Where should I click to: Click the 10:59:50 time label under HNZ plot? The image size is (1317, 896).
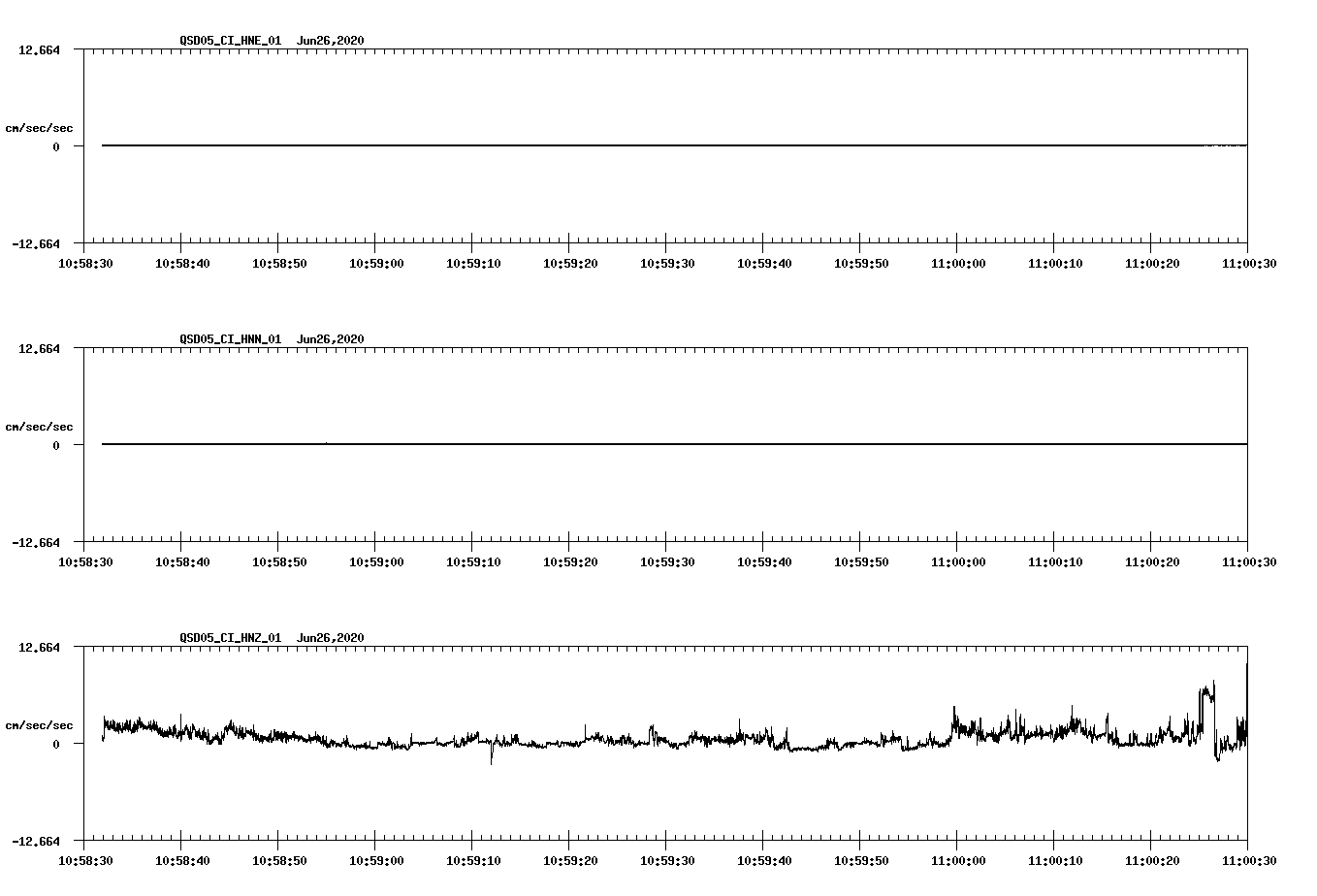click(861, 861)
